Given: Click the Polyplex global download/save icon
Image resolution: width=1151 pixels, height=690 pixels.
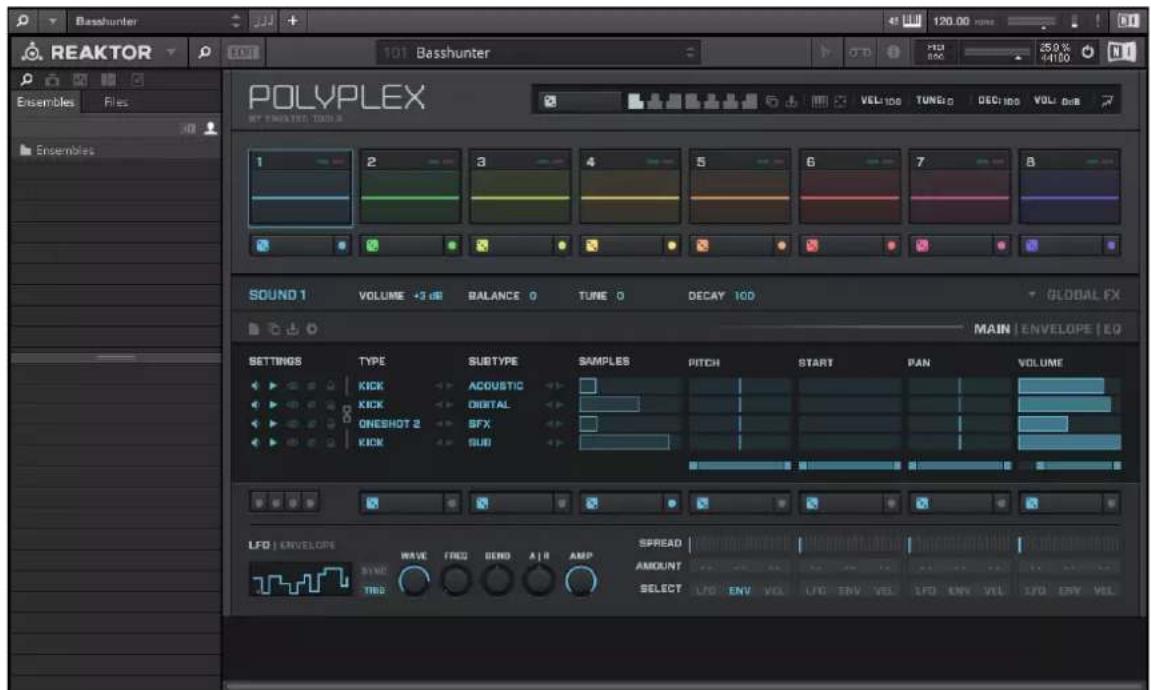Looking at the screenshot, I should tap(791, 101).
